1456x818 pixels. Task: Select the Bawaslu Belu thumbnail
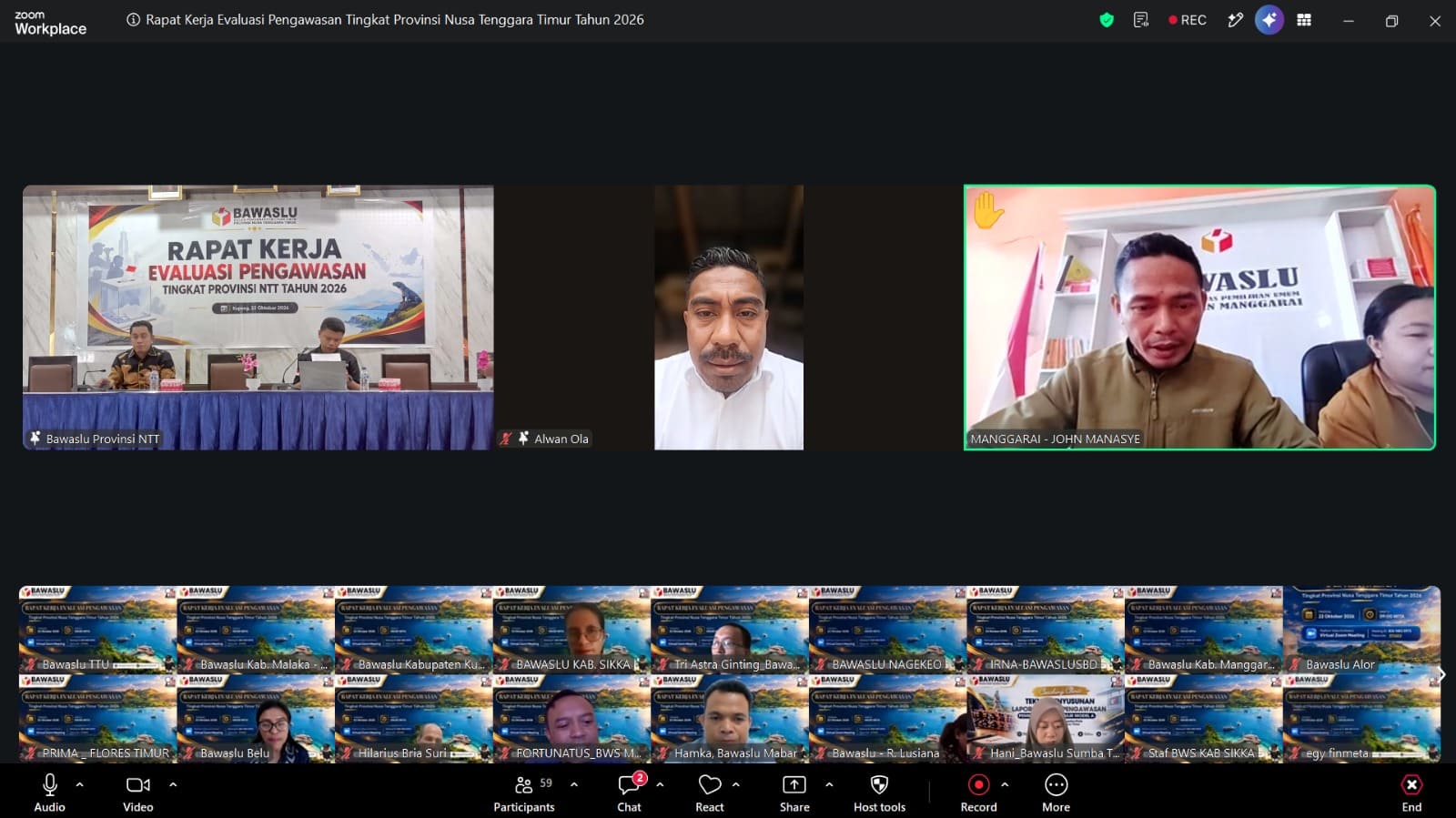click(256, 719)
